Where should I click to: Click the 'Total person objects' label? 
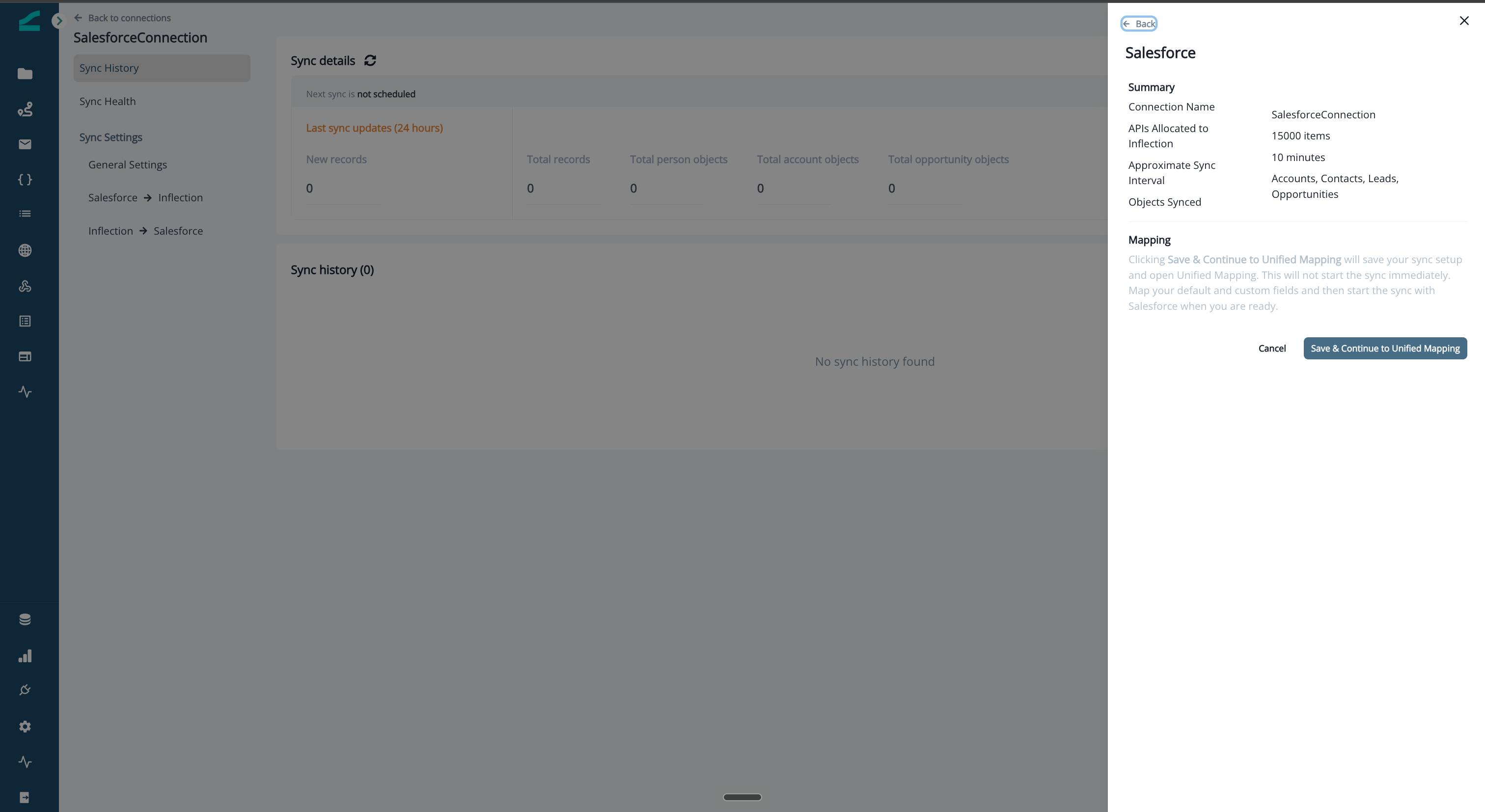coord(679,160)
